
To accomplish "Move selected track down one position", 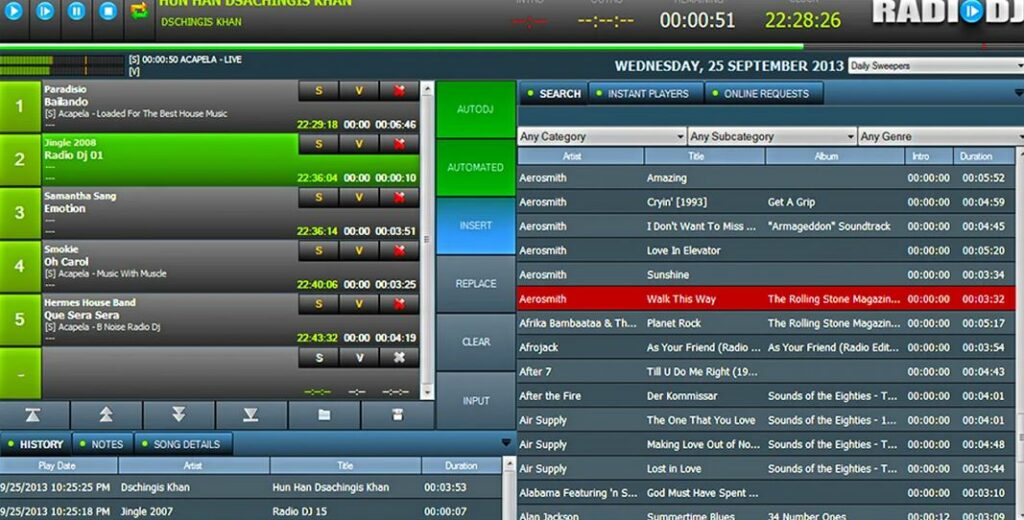I will (x=178, y=415).
